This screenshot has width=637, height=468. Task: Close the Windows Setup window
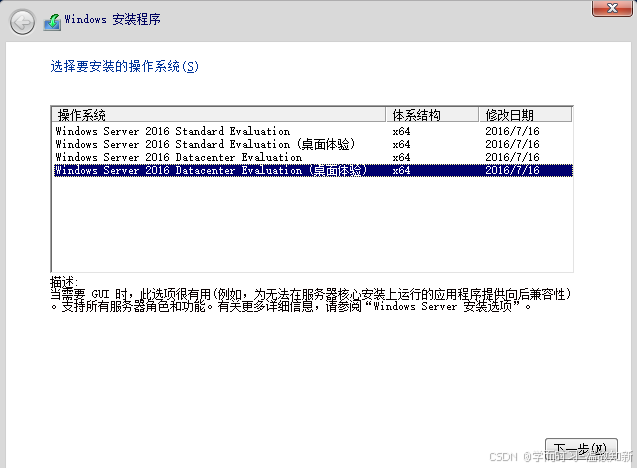pos(612,8)
